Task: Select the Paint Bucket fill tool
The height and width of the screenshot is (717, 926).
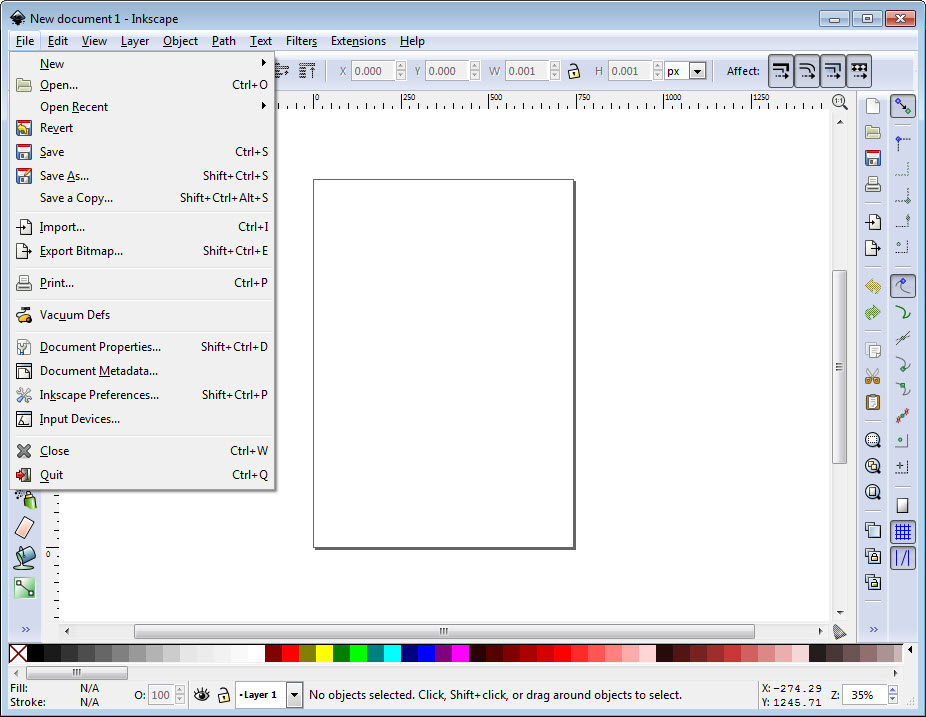Action: pyautogui.click(x=25, y=557)
